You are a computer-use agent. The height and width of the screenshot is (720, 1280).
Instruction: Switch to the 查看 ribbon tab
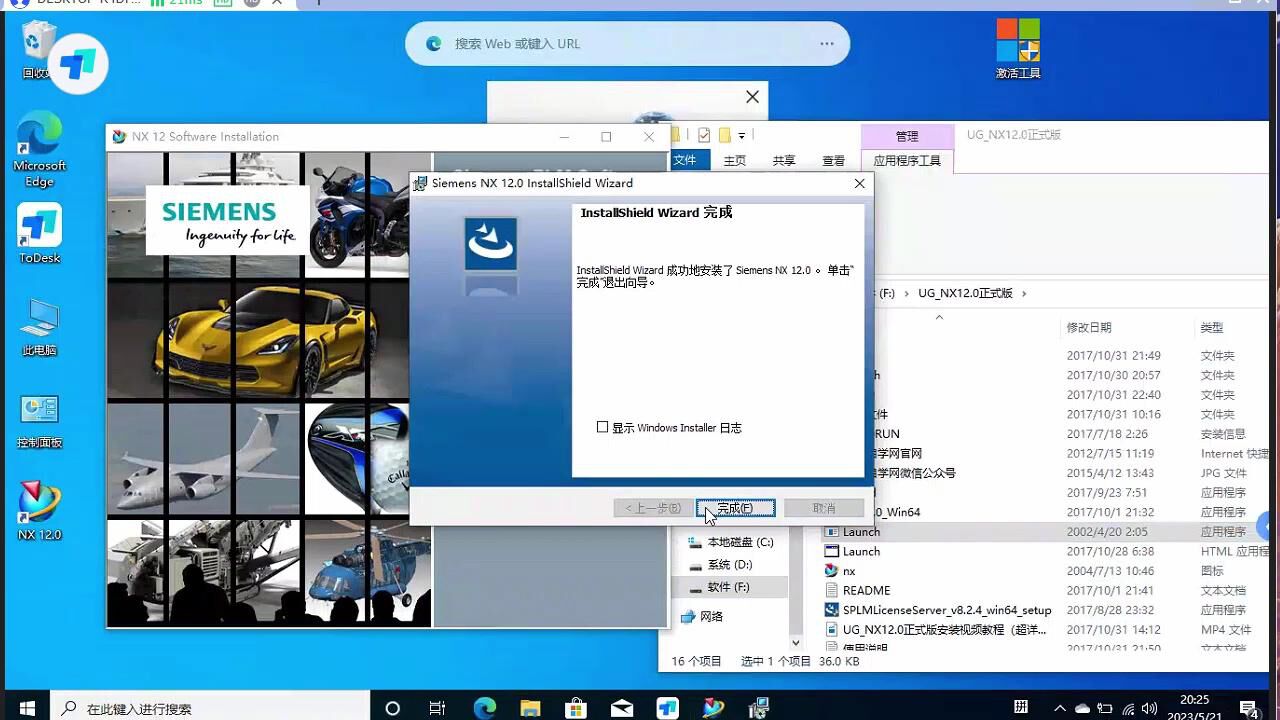(833, 160)
